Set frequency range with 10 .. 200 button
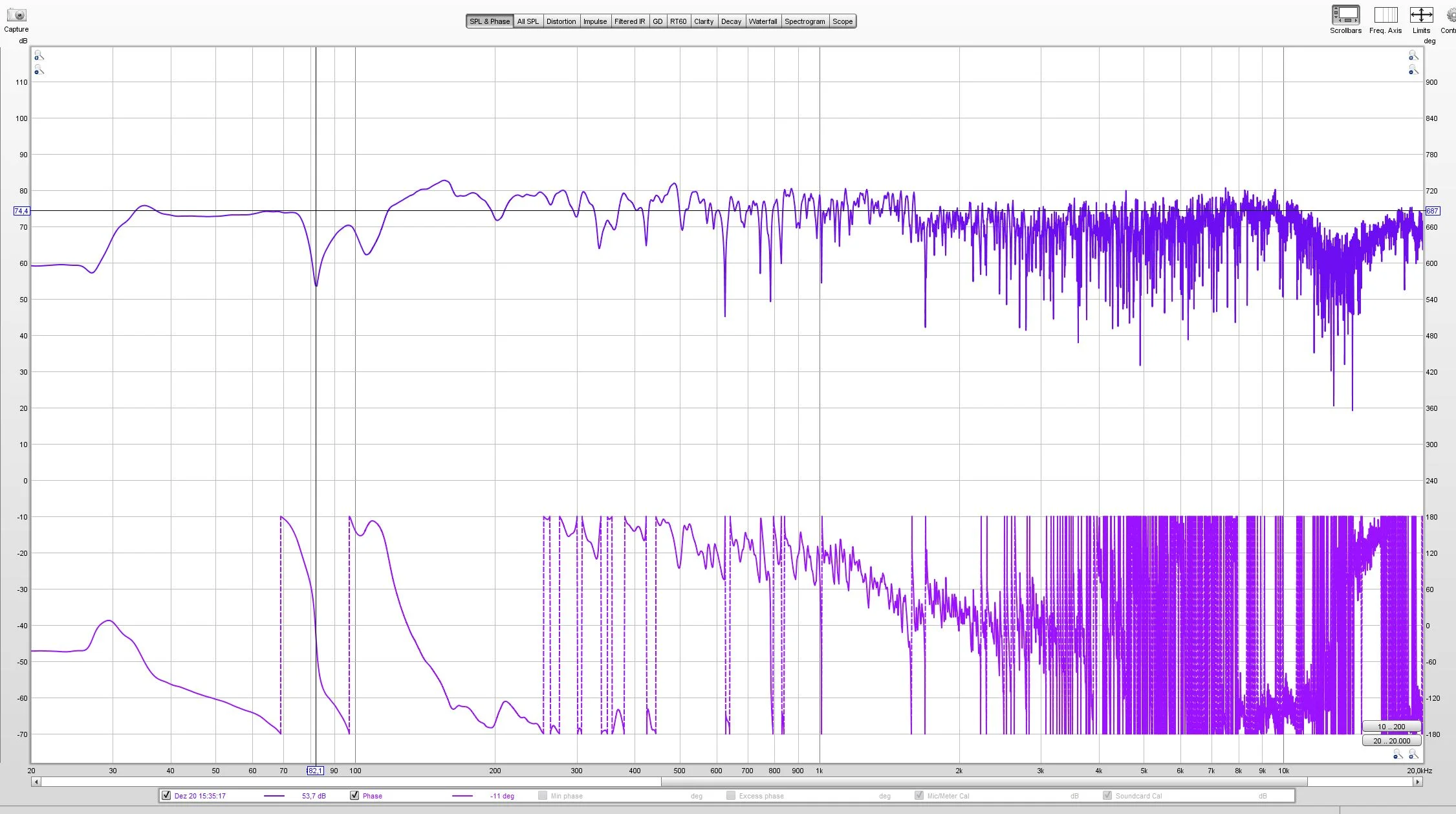 click(x=1391, y=727)
